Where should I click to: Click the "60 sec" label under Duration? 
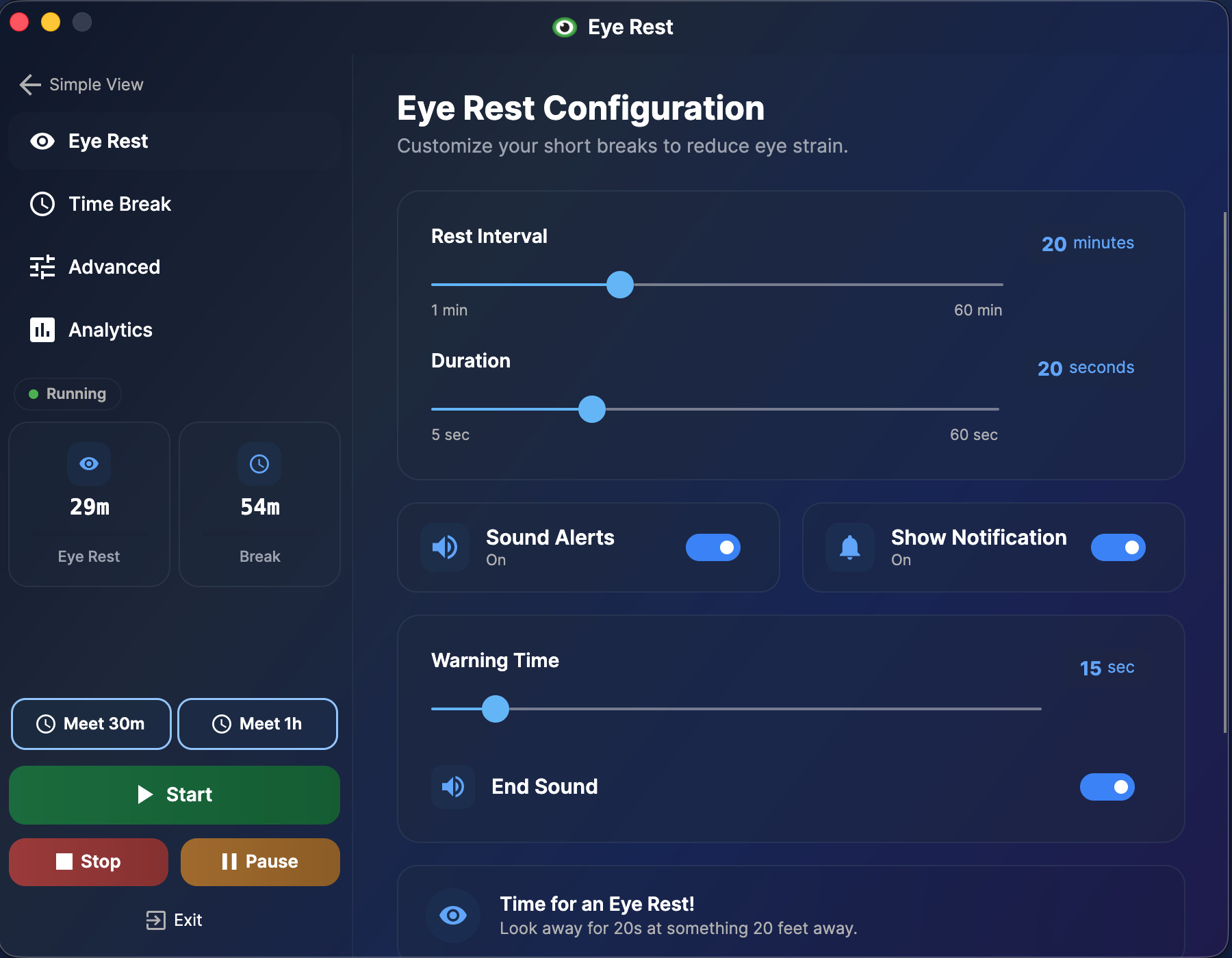[974, 435]
